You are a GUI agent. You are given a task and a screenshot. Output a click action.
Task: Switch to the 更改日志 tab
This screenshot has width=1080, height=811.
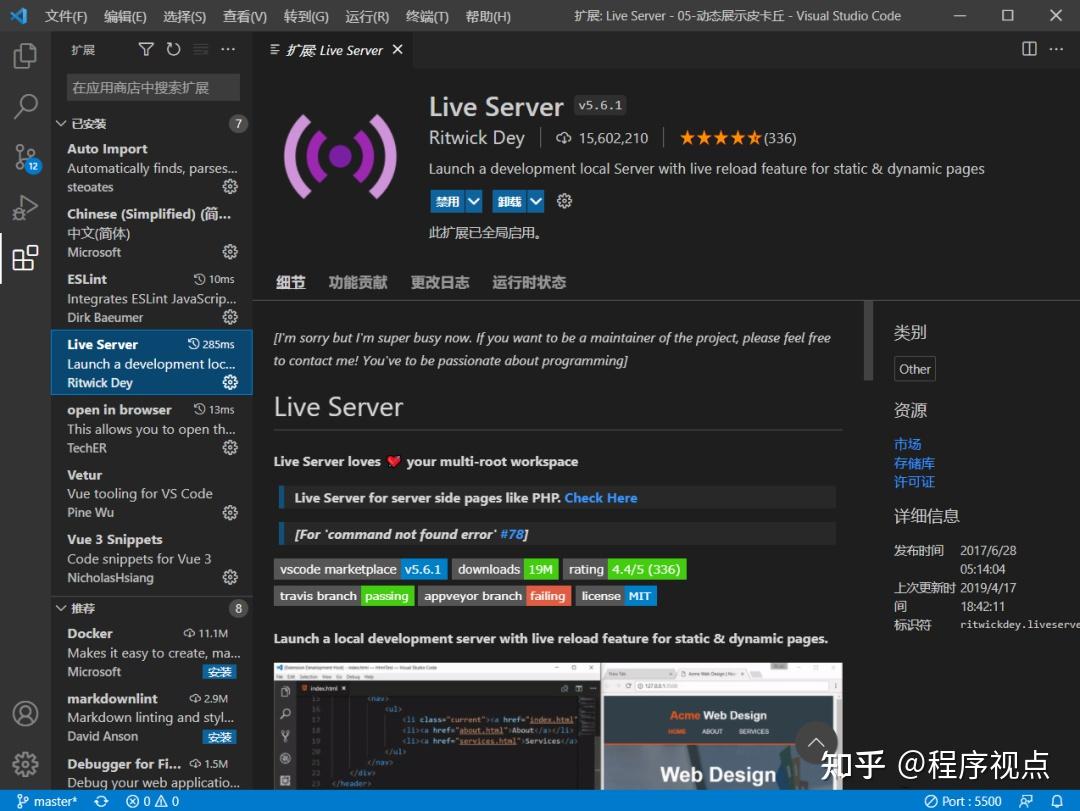(x=440, y=282)
